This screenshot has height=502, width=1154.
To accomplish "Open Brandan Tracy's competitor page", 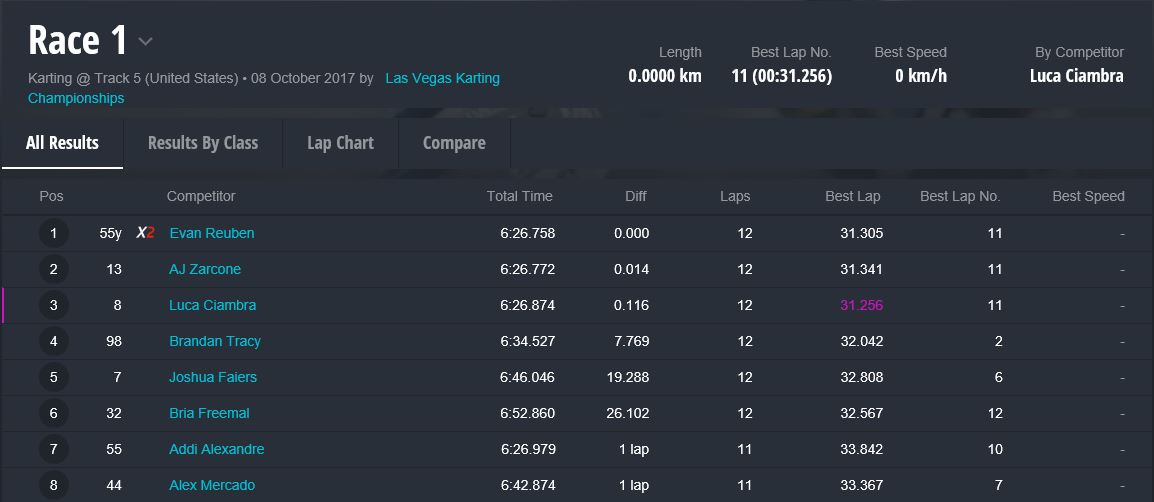I will [215, 341].
